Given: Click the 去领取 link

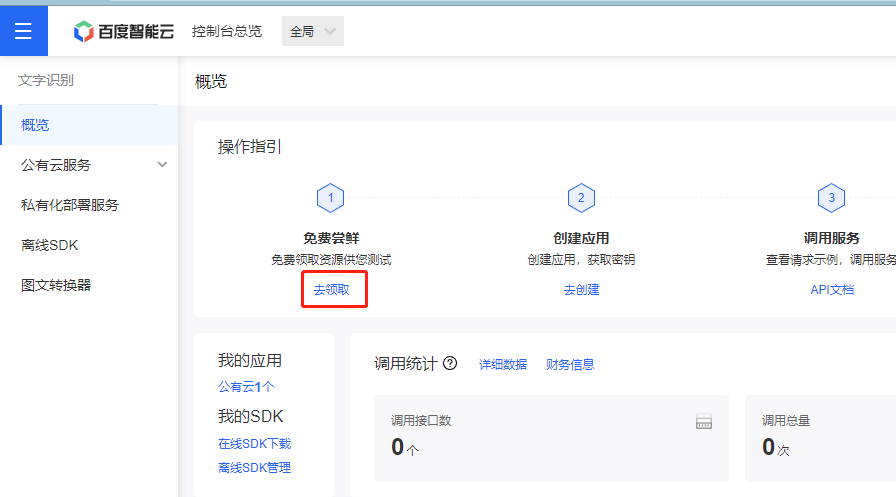Looking at the screenshot, I should pyautogui.click(x=331, y=290).
